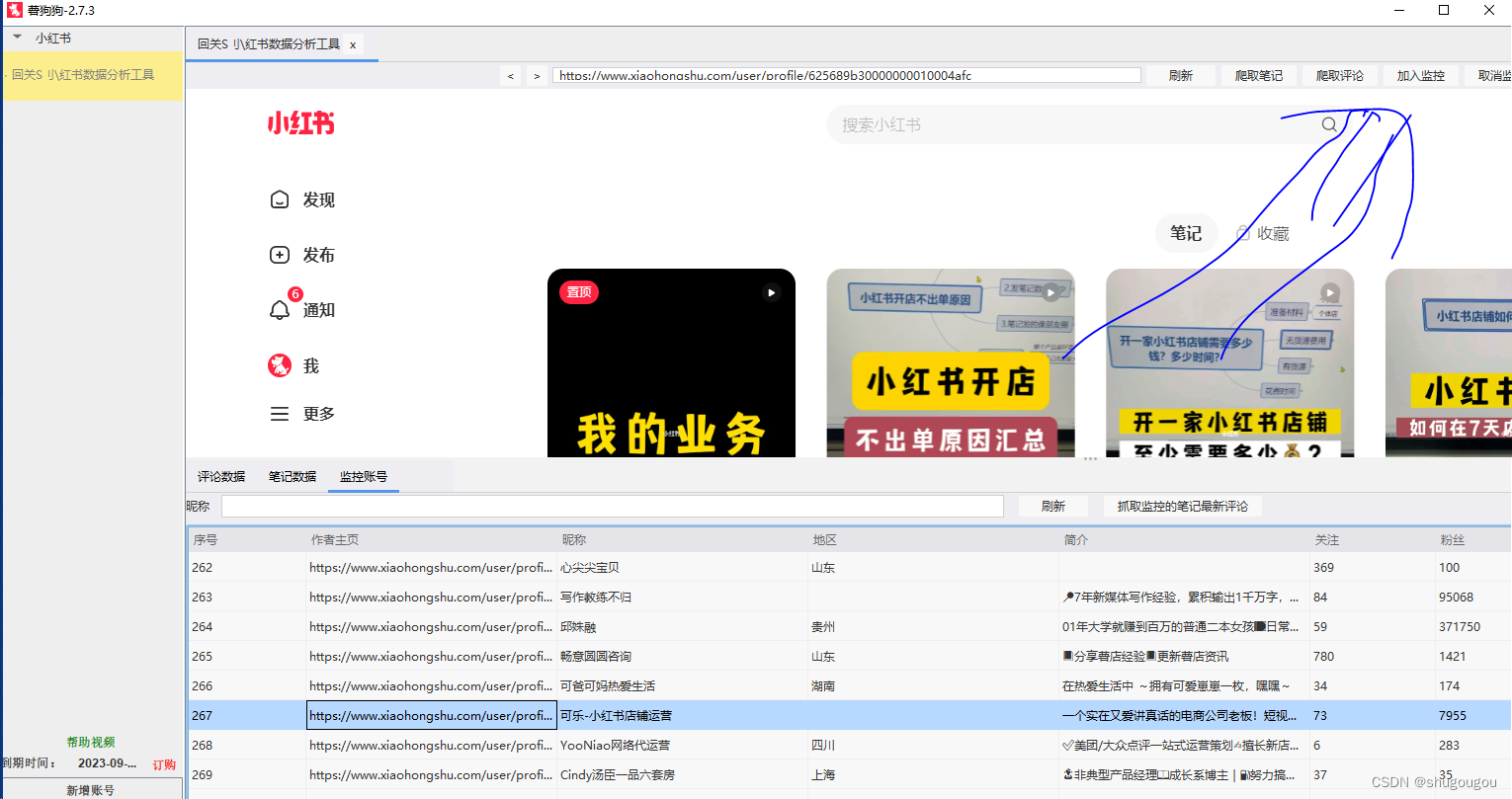Switch to the 评论数据 tab

[221, 476]
